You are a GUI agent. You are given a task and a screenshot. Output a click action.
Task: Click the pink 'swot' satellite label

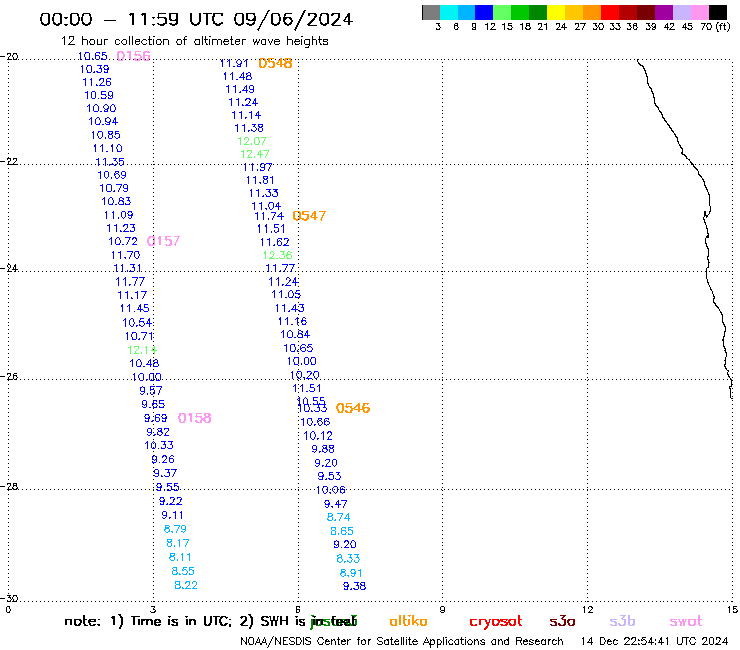[686, 621]
